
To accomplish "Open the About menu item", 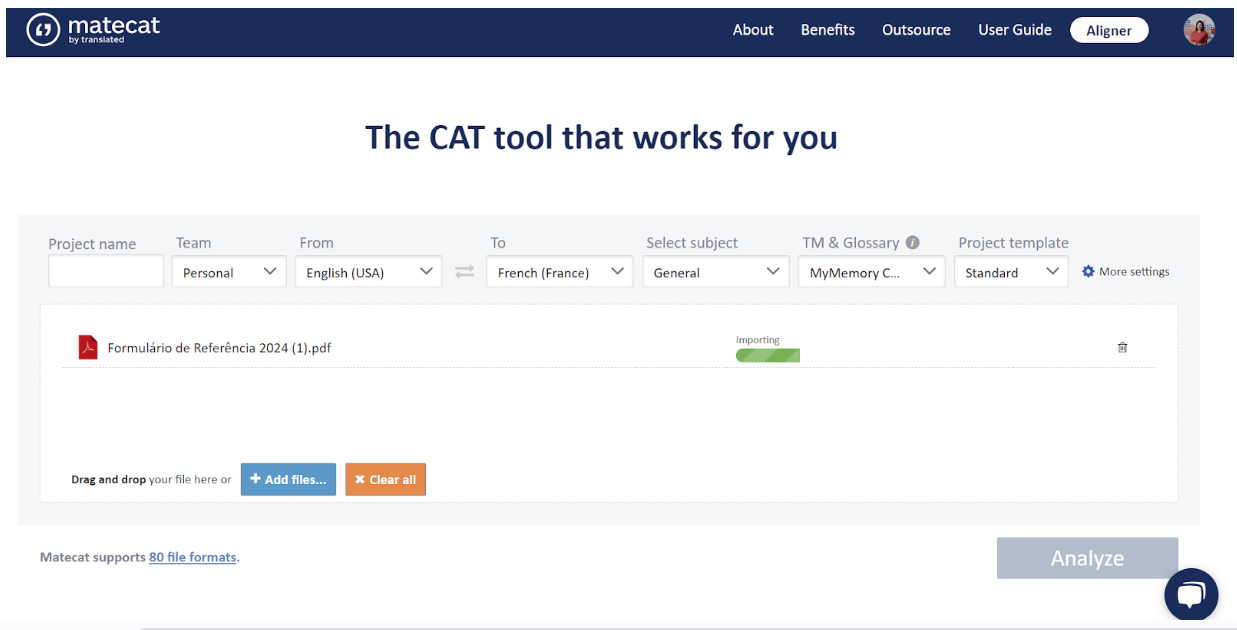I will [753, 30].
